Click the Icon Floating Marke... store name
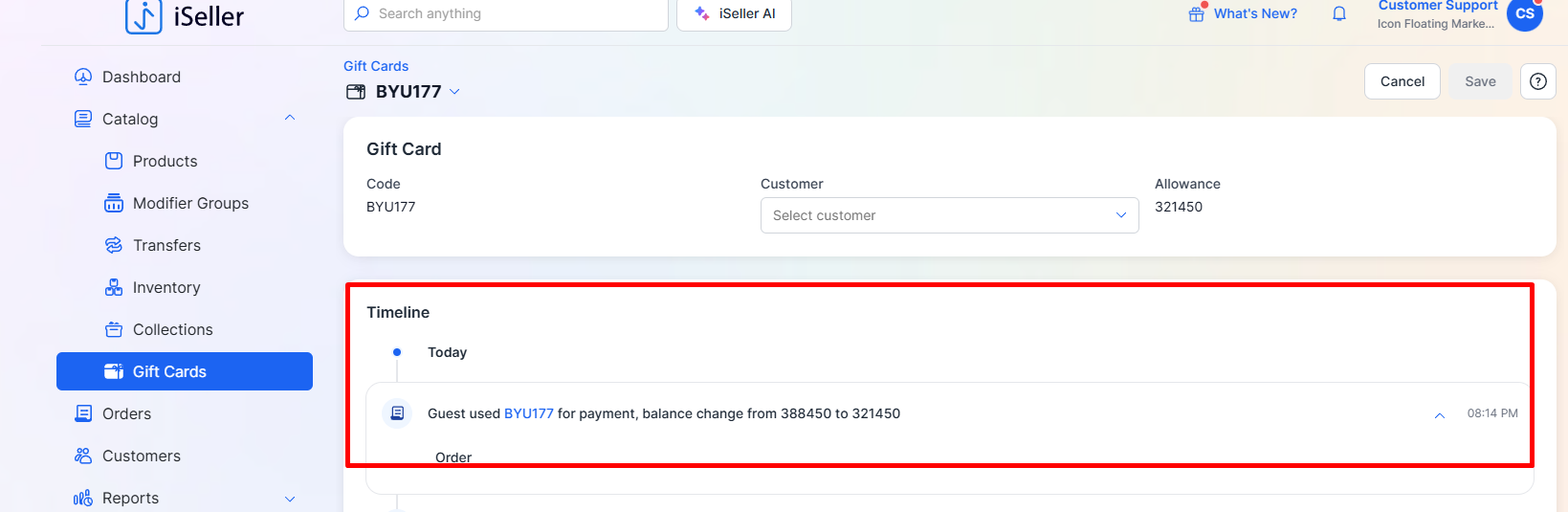Screen dimensions: 1568x512 [1436, 24]
